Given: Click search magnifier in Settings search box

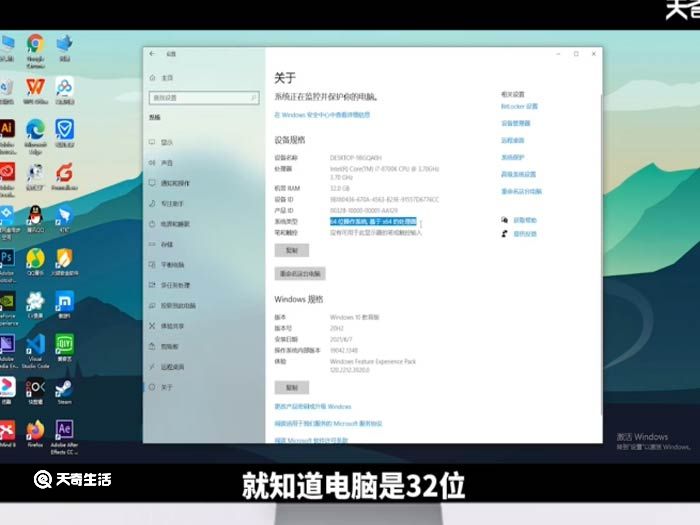Looking at the screenshot, I should pos(254,97).
